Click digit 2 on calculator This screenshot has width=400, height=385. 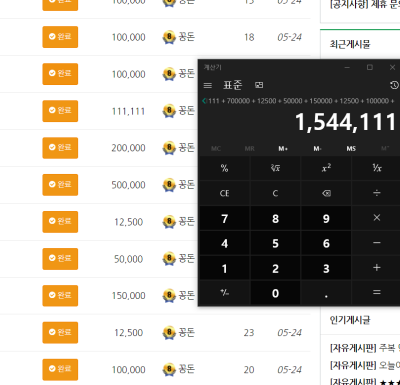pyautogui.click(x=275, y=268)
